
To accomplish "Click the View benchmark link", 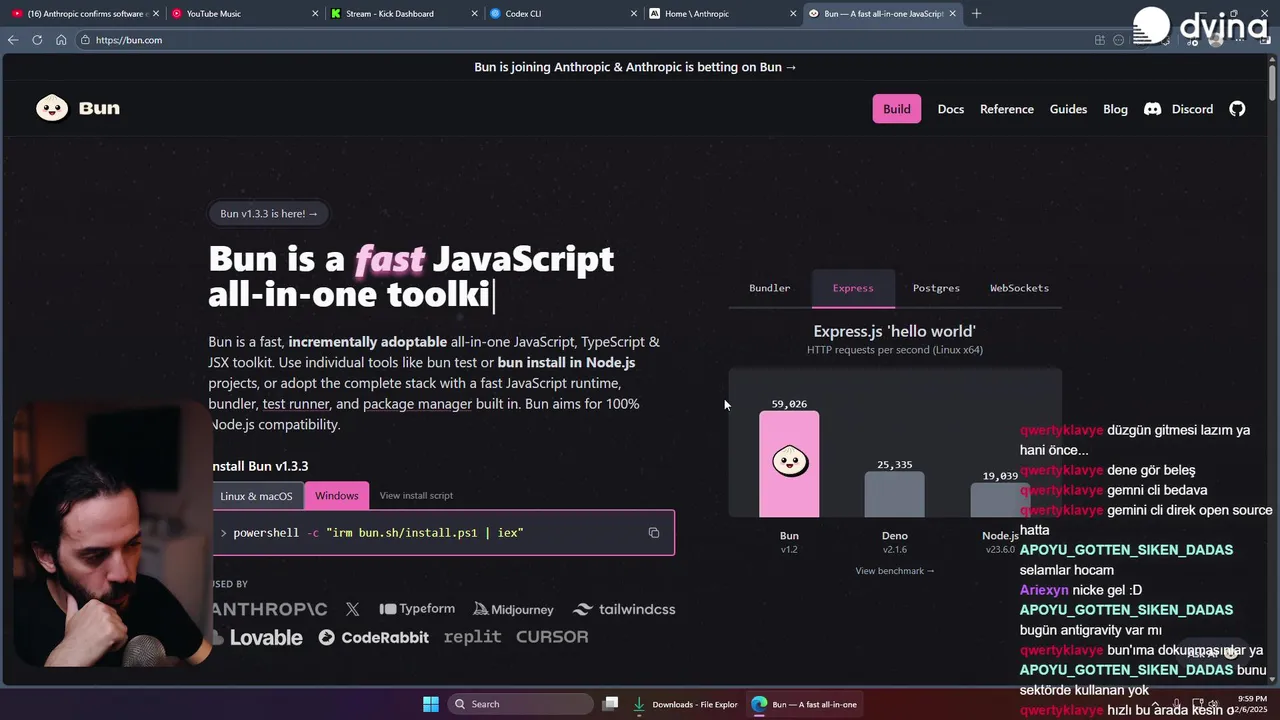I will (895, 571).
